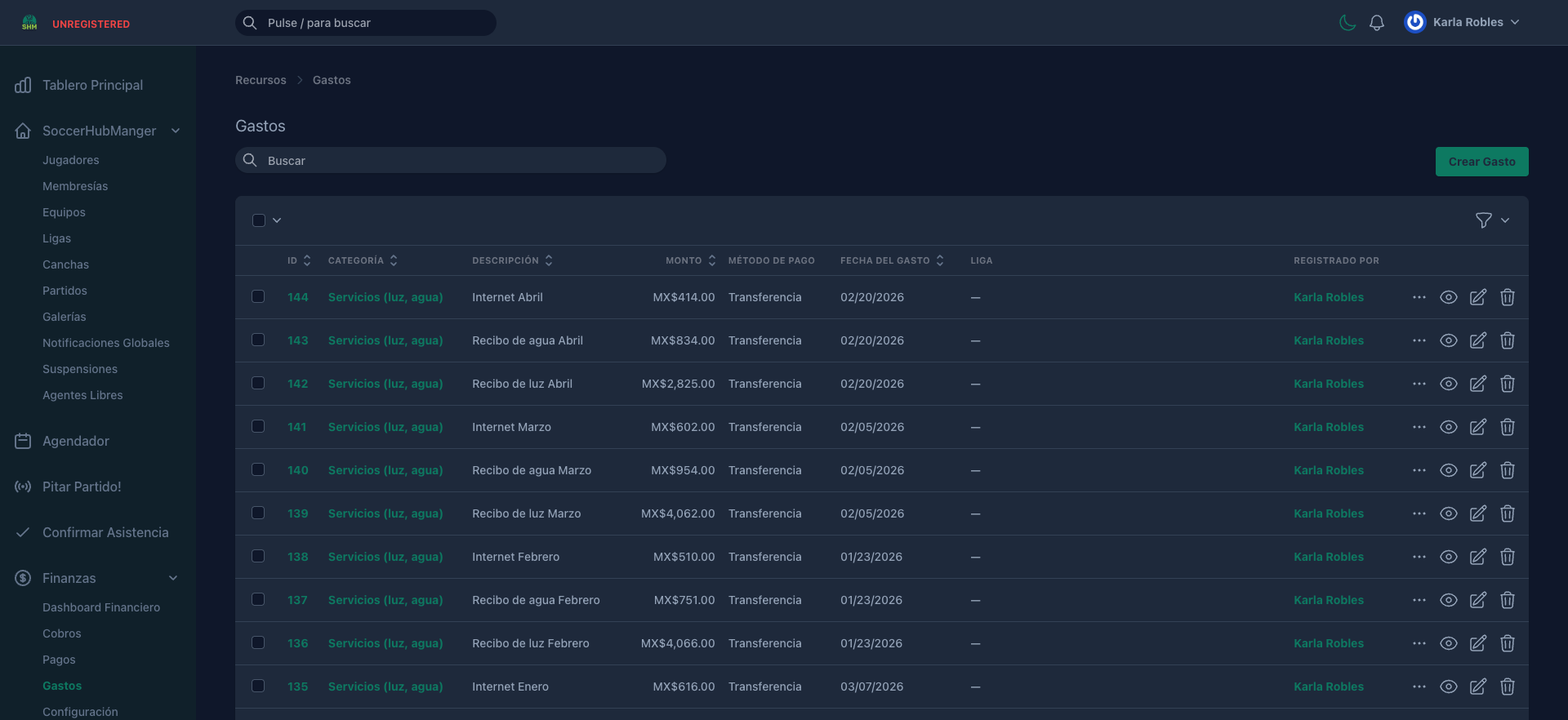
Task: Open more actions for Internet Marzo
Action: [x=1419, y=427]
